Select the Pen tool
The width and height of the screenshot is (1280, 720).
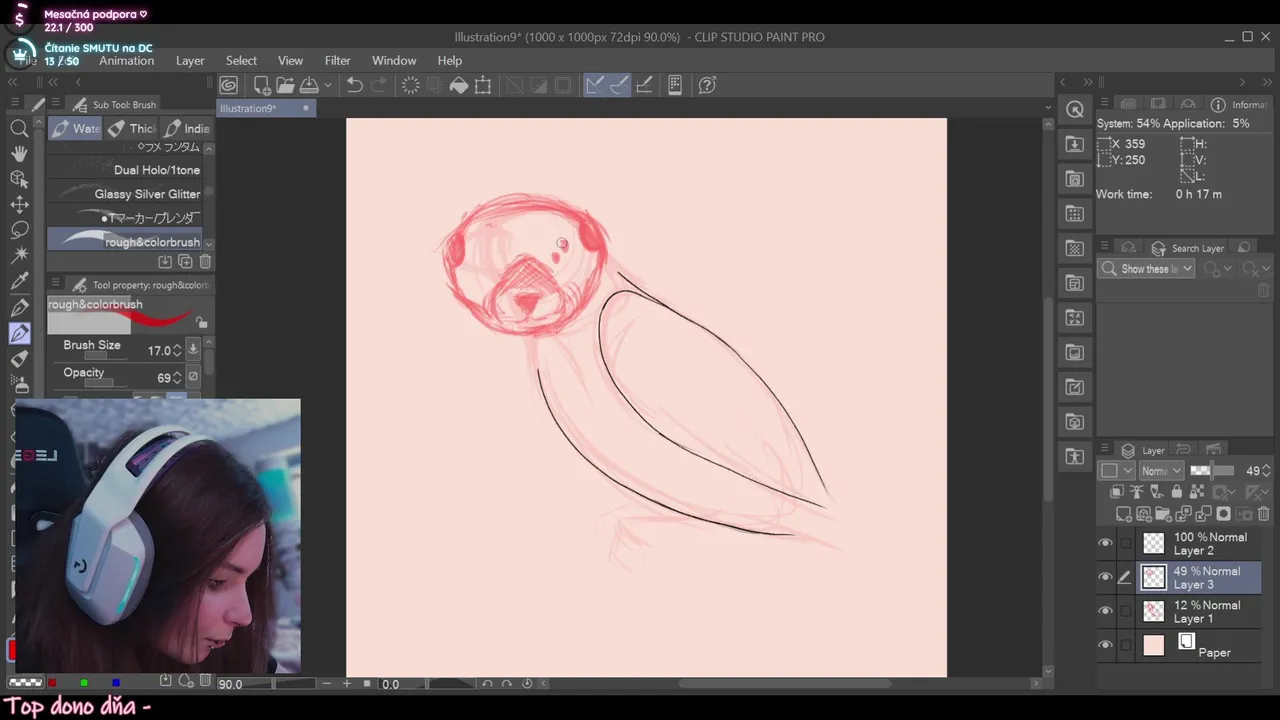[19, 307]
